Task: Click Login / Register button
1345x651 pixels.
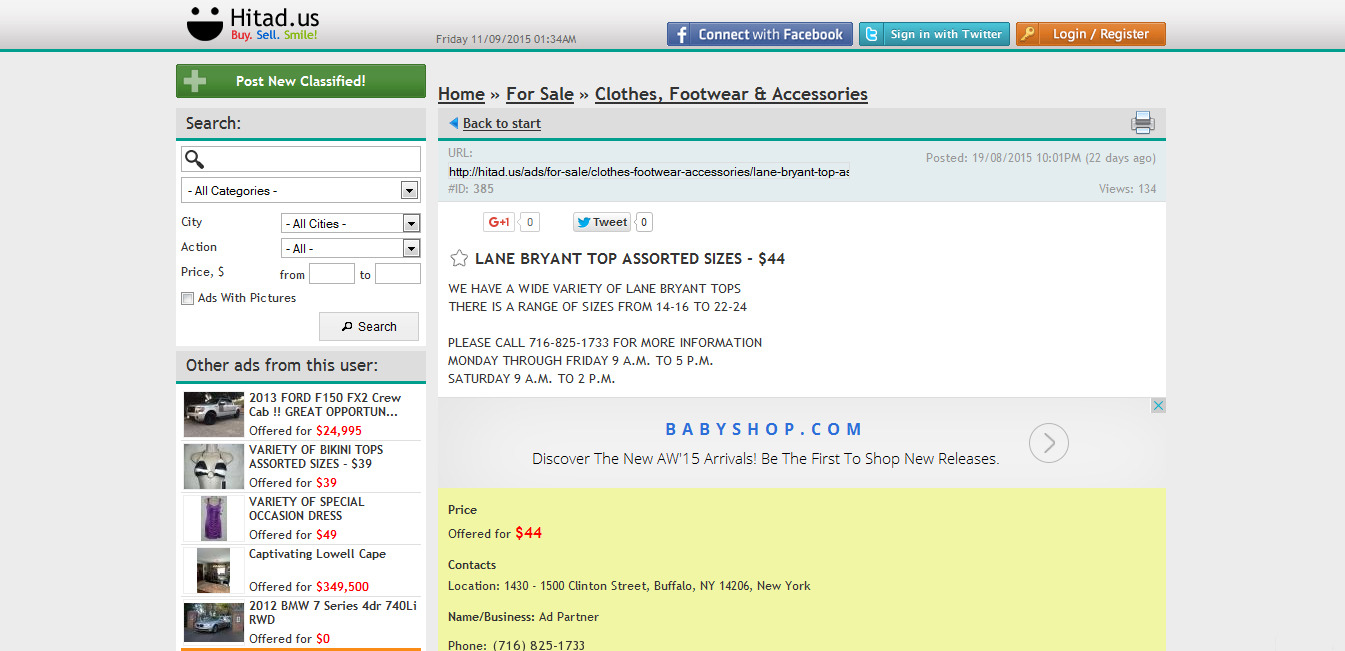Action: pos(1091,34)
